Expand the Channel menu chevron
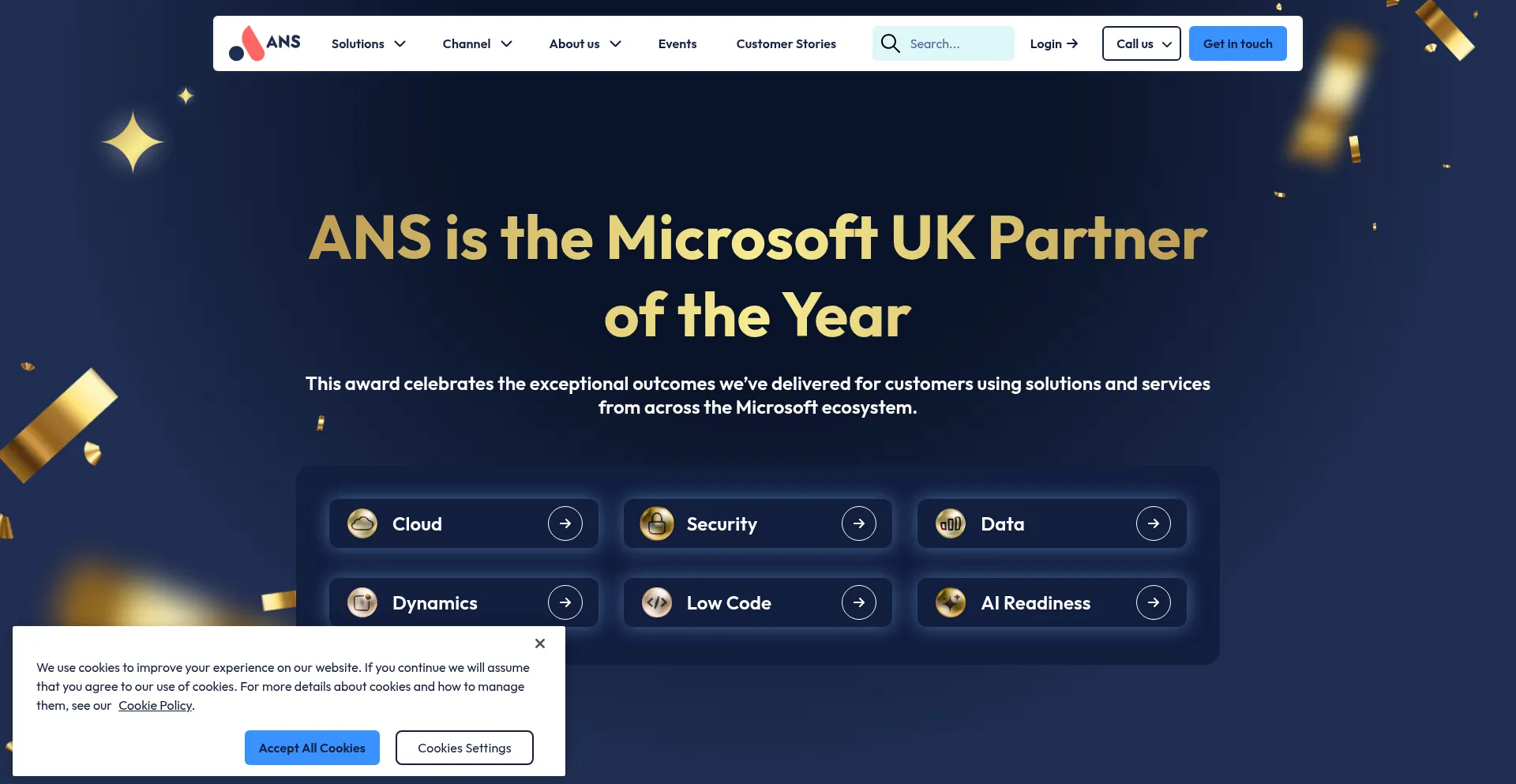Viewport: 1516px width, 784px height. [x=507, y=44]
